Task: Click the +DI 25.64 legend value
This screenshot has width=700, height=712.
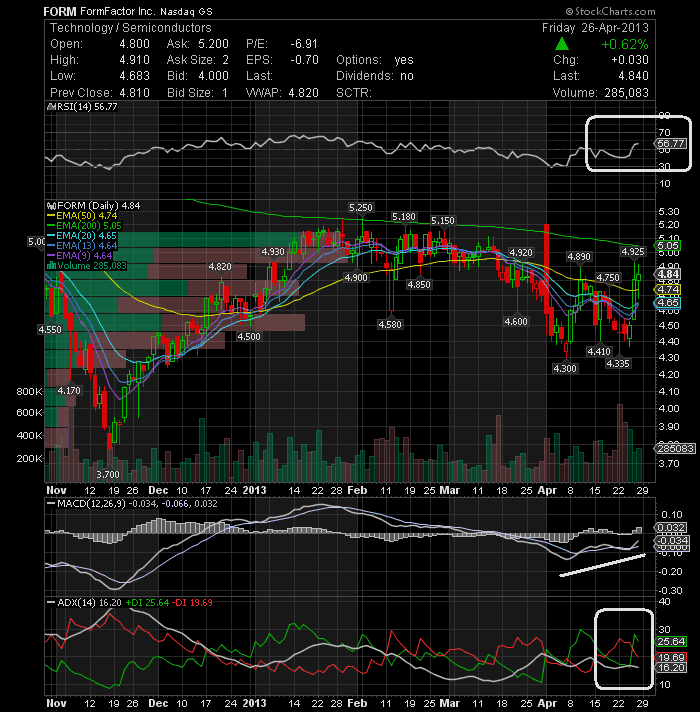Action: coord(147,603)
